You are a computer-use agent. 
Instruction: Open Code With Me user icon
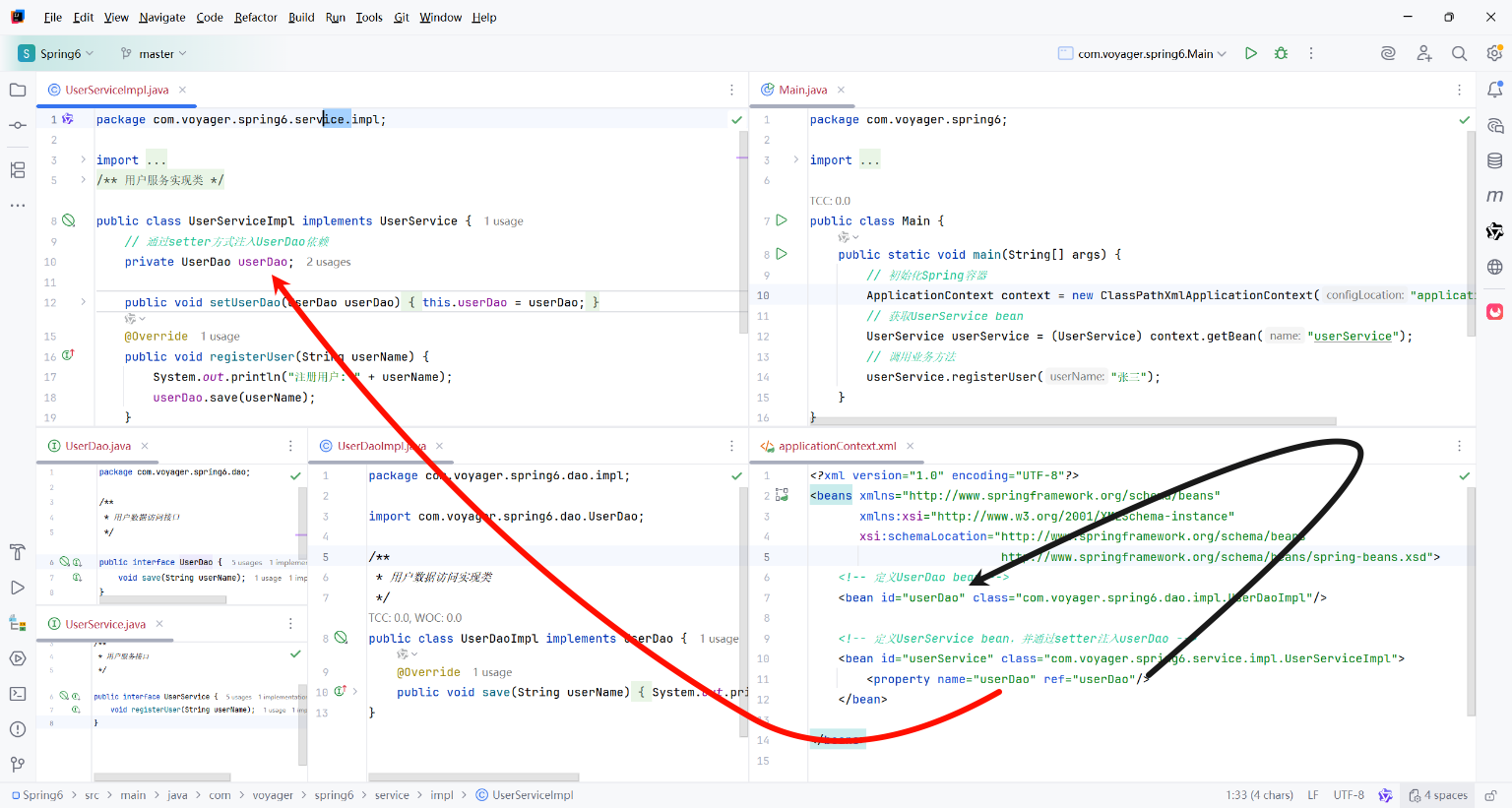click(1423, 53)
